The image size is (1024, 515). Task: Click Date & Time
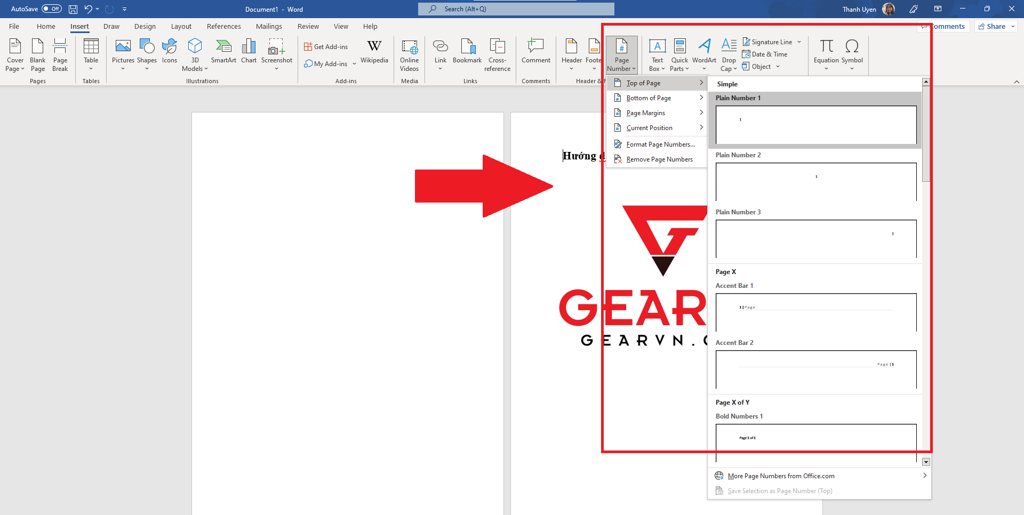[765, 54]
